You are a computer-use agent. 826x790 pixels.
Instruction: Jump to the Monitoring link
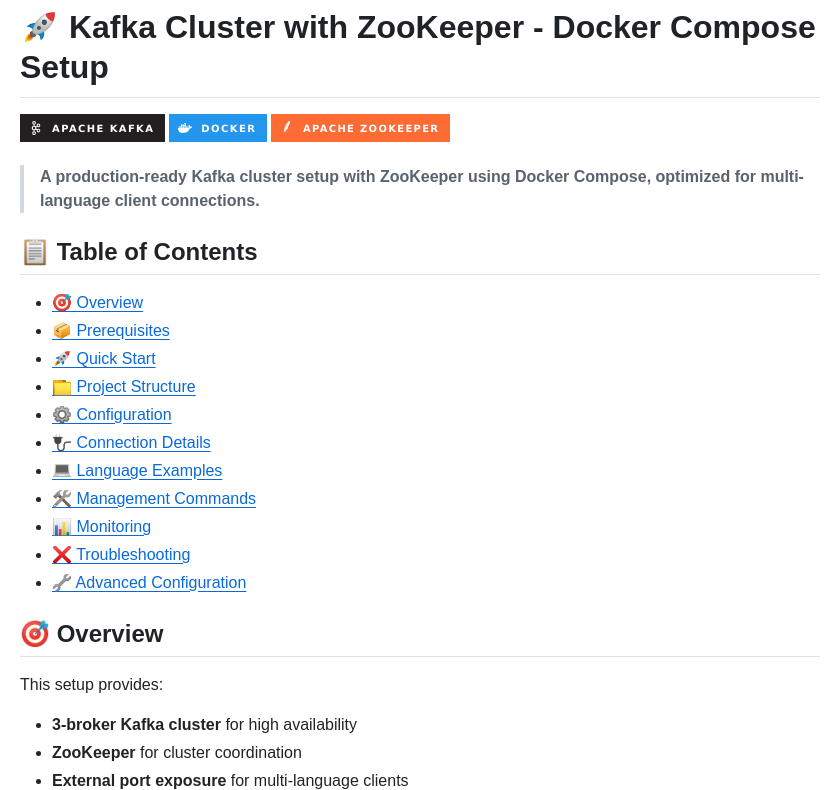(x=113, y=527)
